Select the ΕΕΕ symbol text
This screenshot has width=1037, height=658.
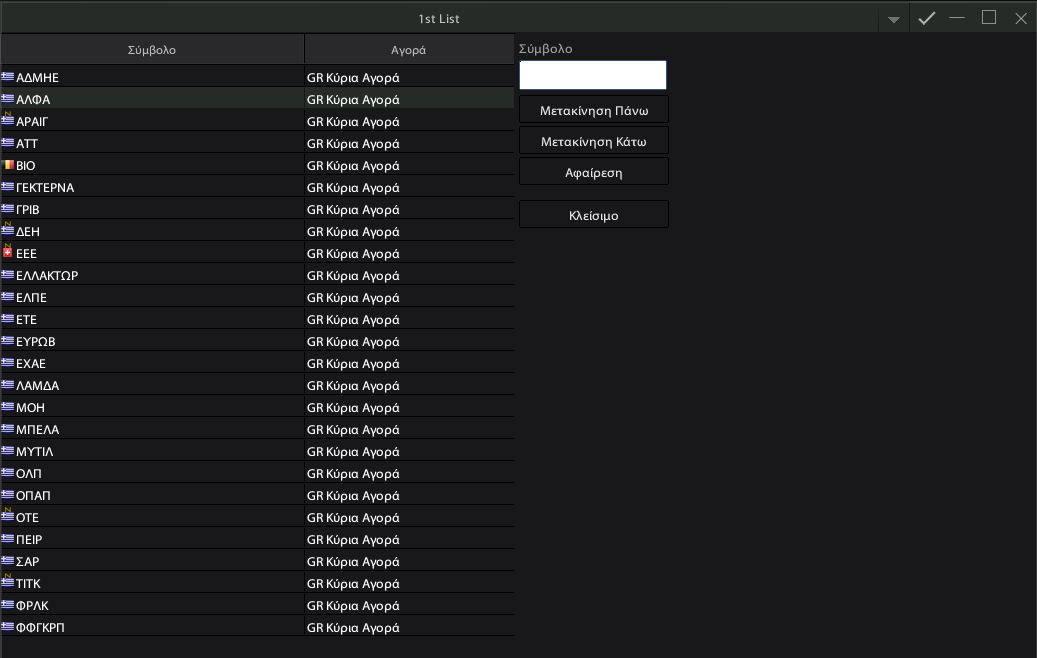tap(26, 253)
